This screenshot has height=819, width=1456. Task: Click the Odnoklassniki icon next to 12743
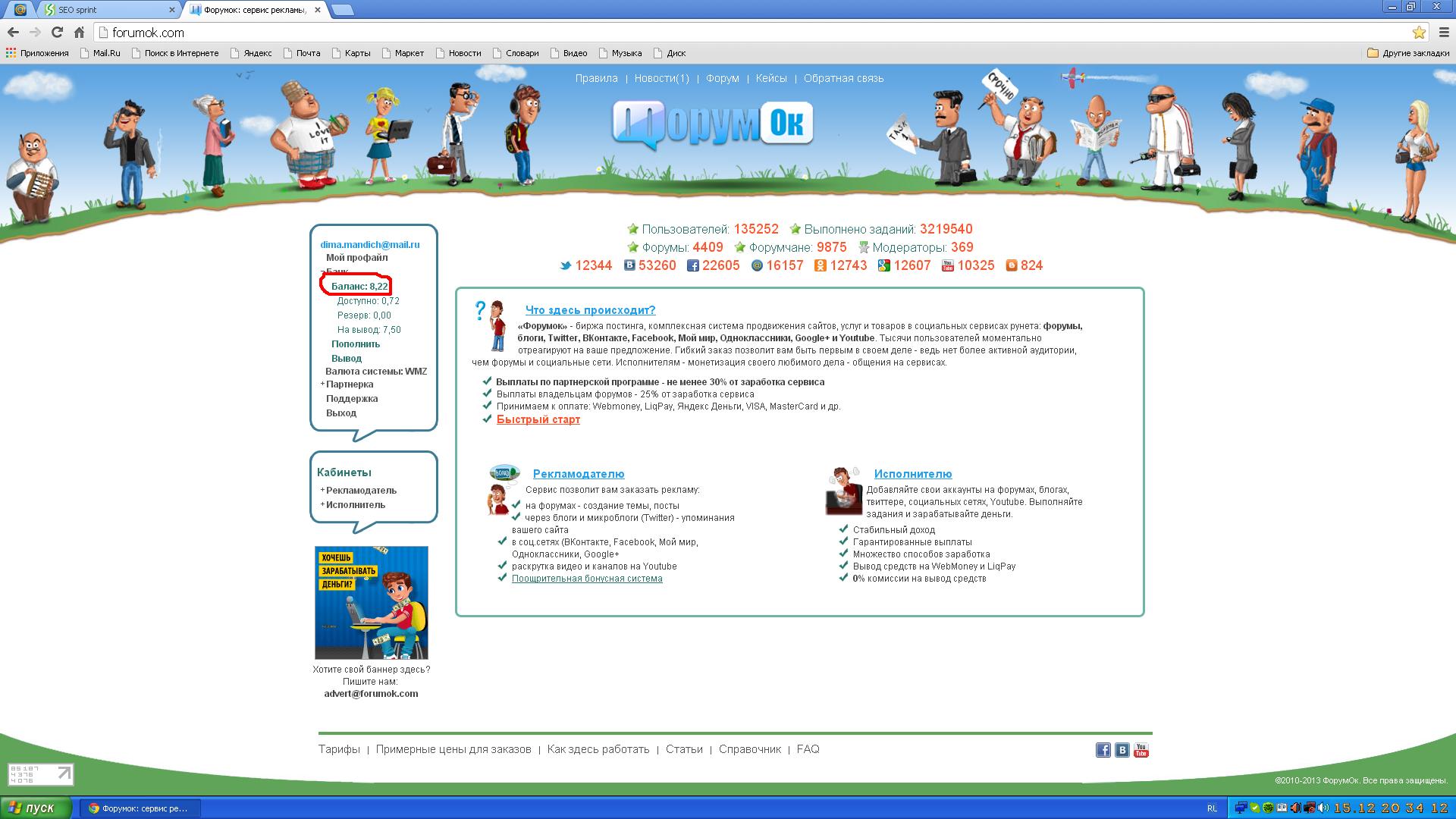(821, 265)
